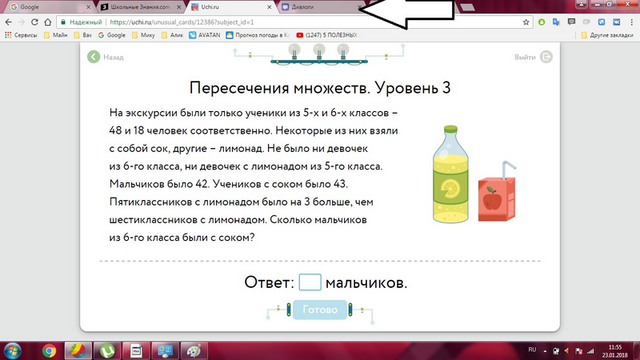Click the apple juice box picture
This screenshot has width=640, height=360.
pyautogui.click(x=497, y=192)
